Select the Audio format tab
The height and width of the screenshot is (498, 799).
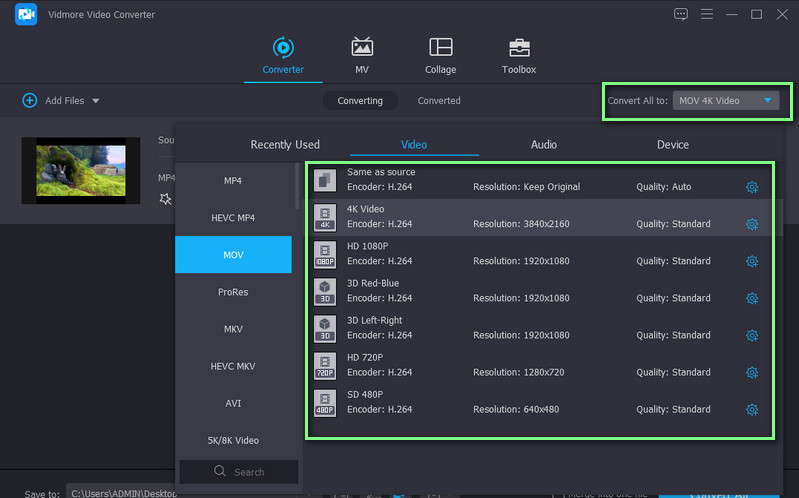544,145
